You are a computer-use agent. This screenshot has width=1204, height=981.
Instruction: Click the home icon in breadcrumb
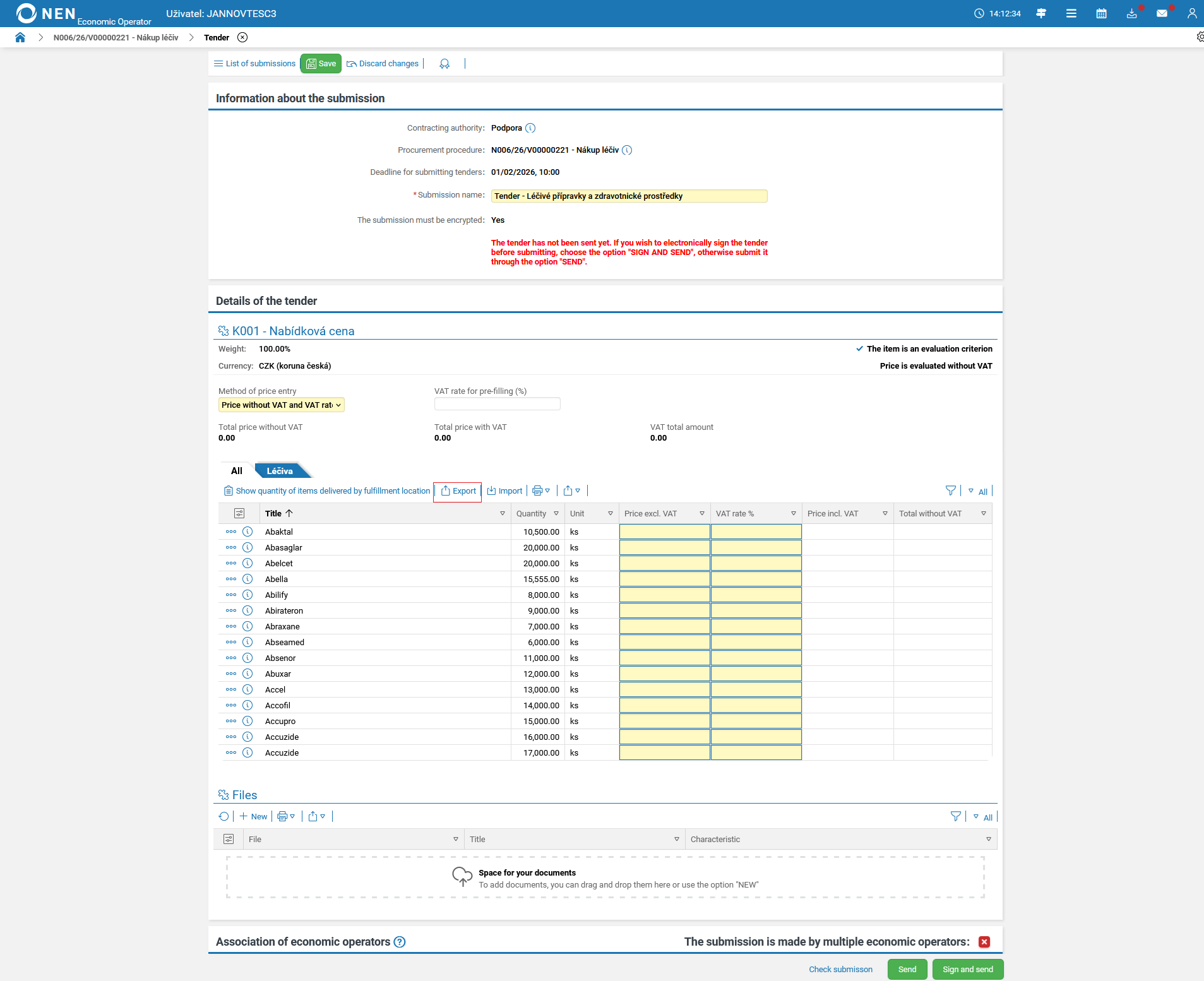click(x=20, y=37)
